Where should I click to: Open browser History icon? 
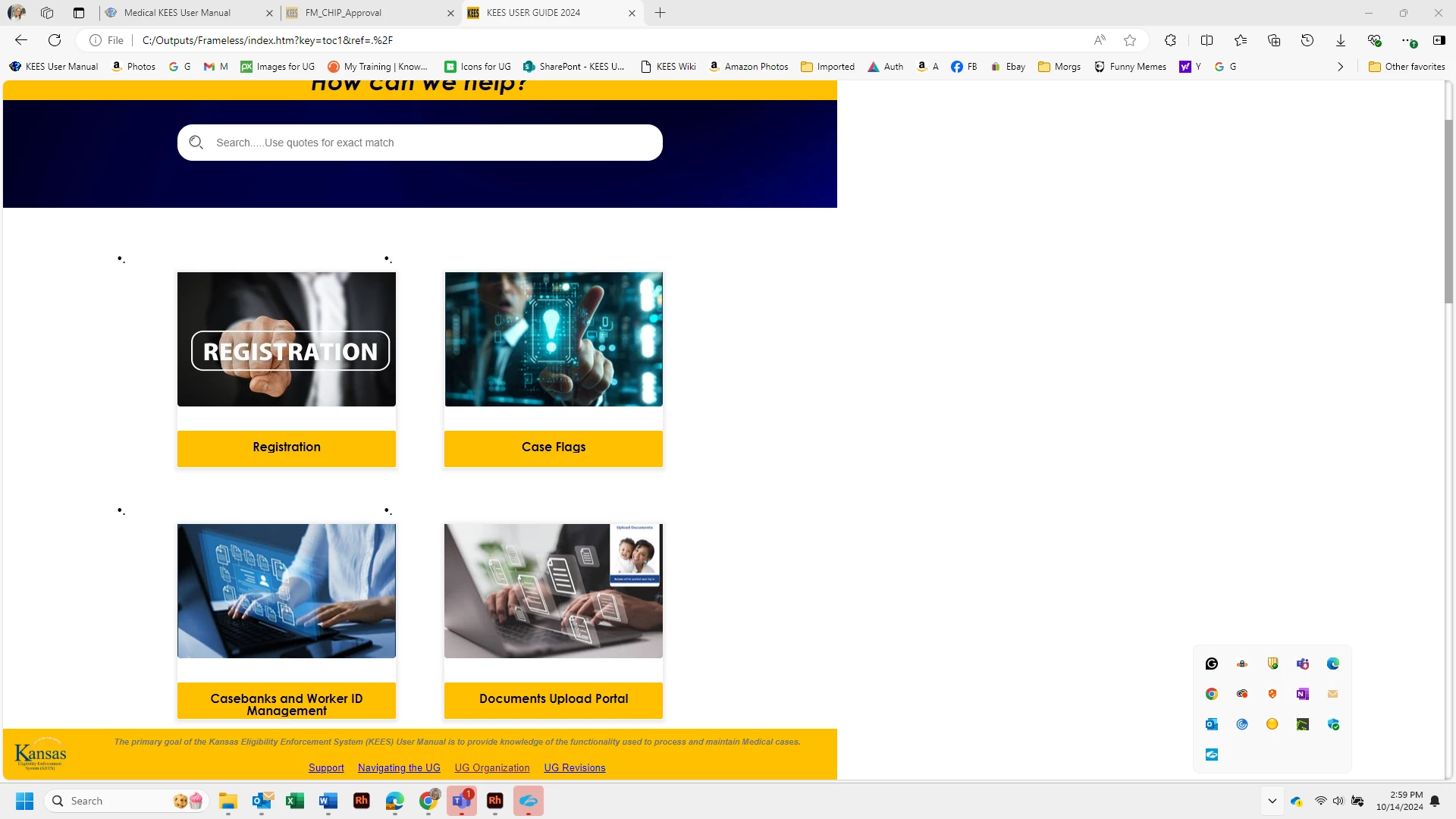pos(1307,40)
